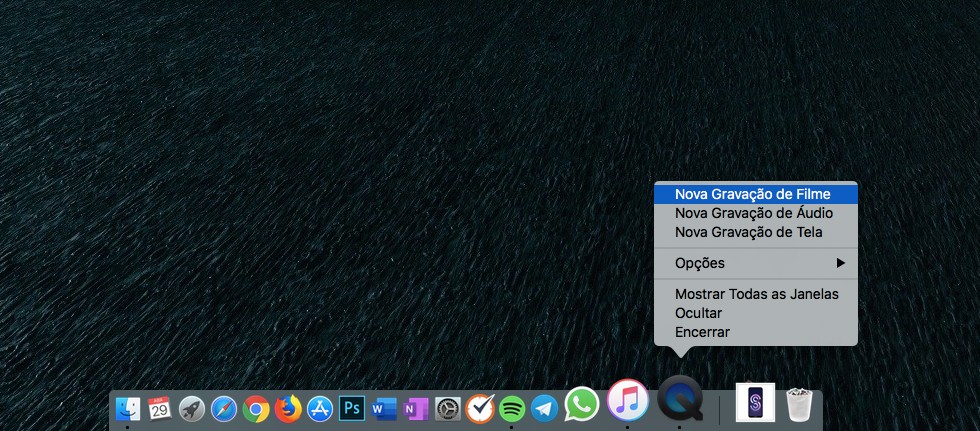Click the iTunes music icon
The width and height of the screenshot is (980, 431).
coord(628,401)
